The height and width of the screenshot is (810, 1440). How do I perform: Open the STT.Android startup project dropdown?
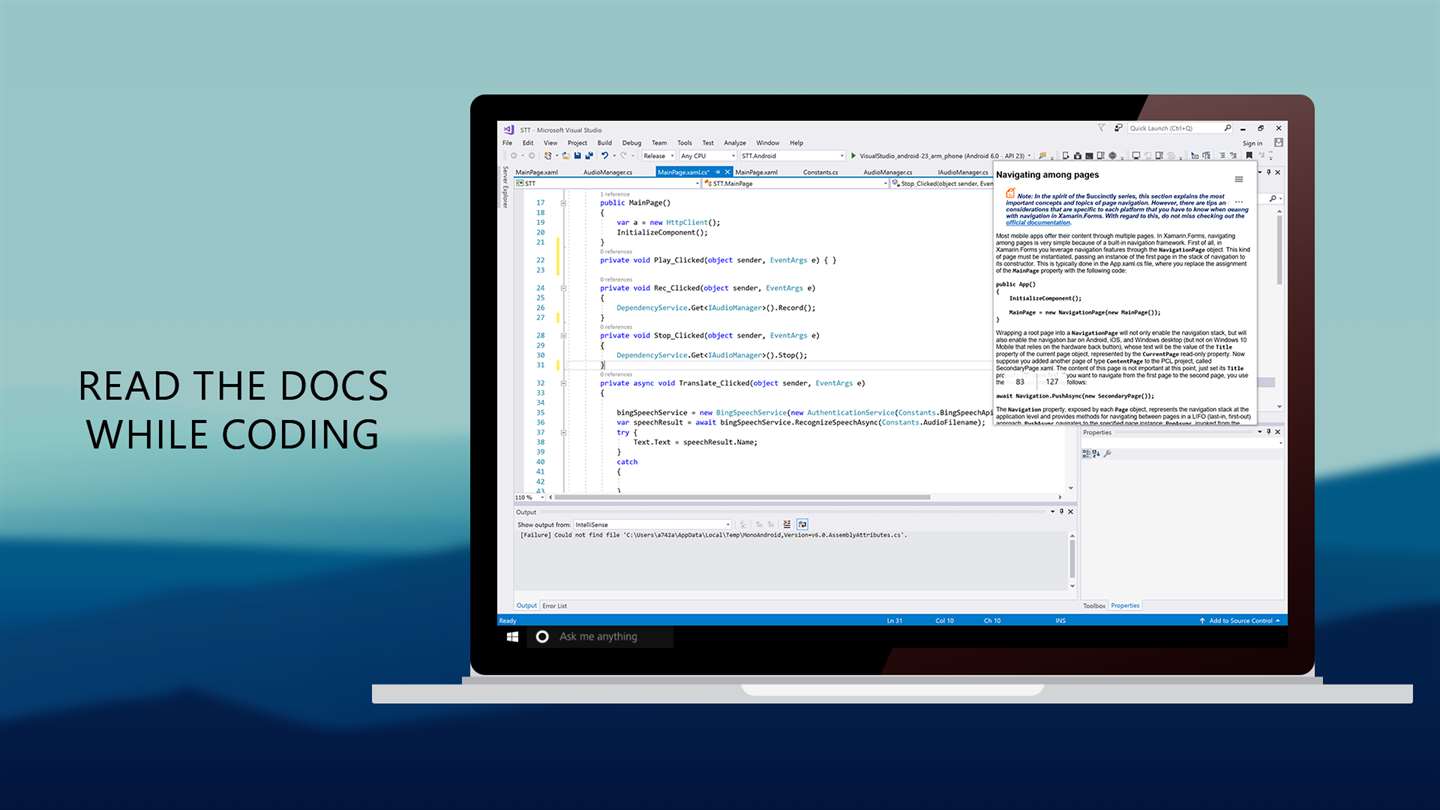click(793, 156)
